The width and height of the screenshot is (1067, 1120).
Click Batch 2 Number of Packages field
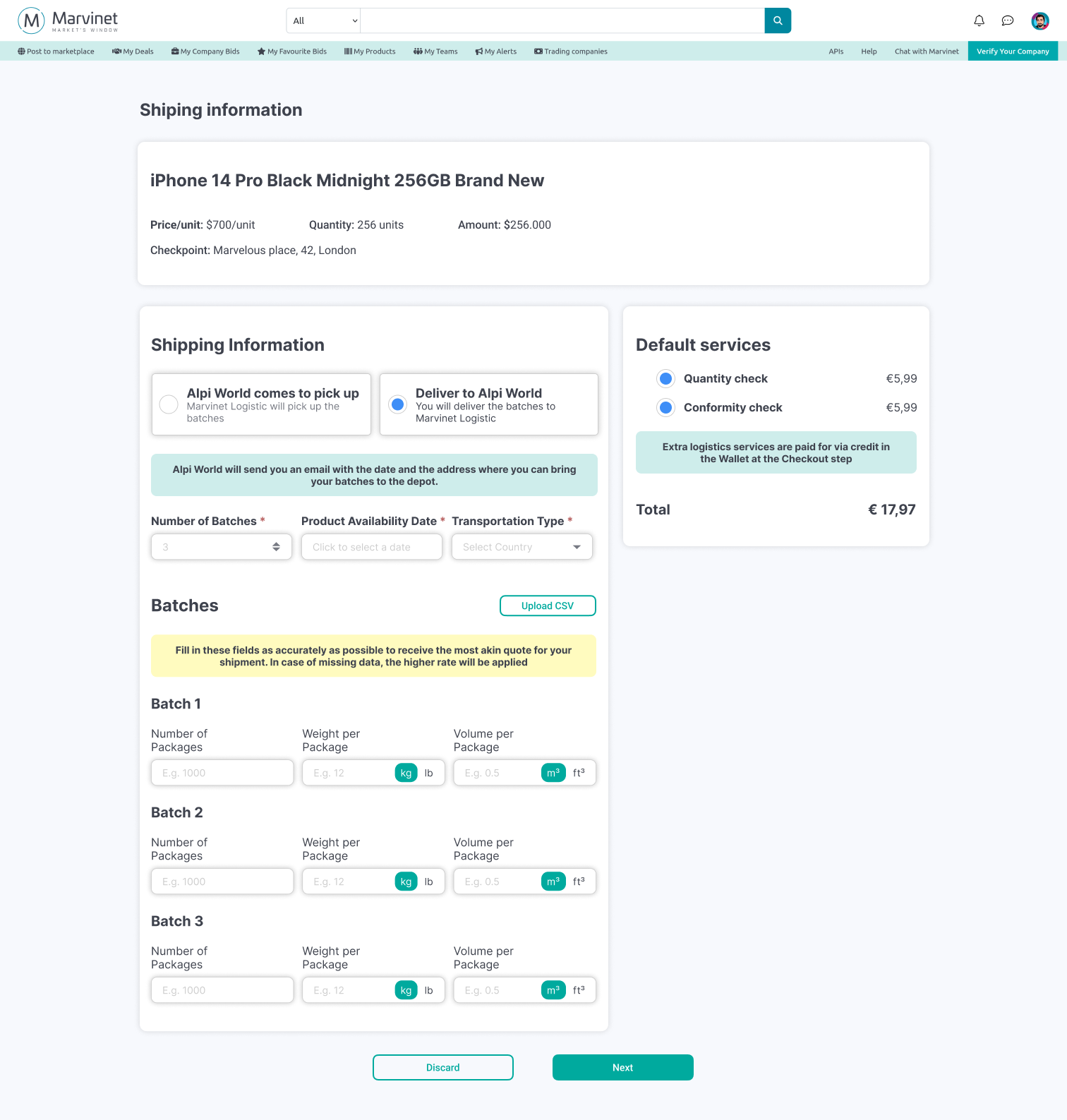tap(222, 881)
